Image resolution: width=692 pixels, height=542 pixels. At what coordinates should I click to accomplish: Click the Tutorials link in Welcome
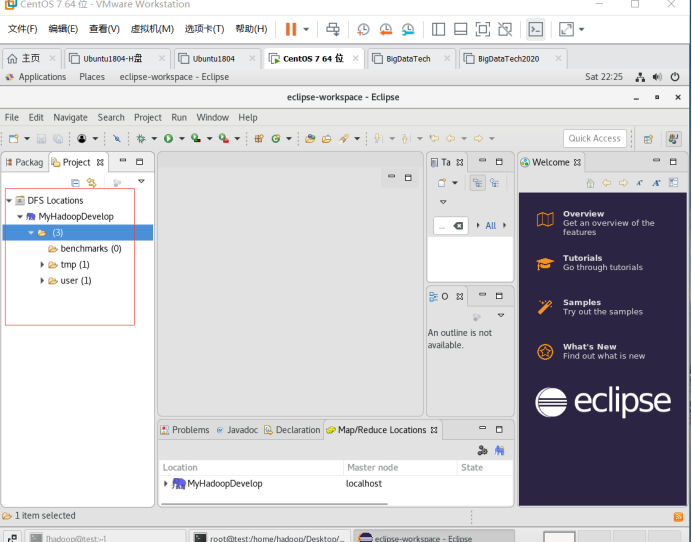pyautogui.click(x=582, y=258)
